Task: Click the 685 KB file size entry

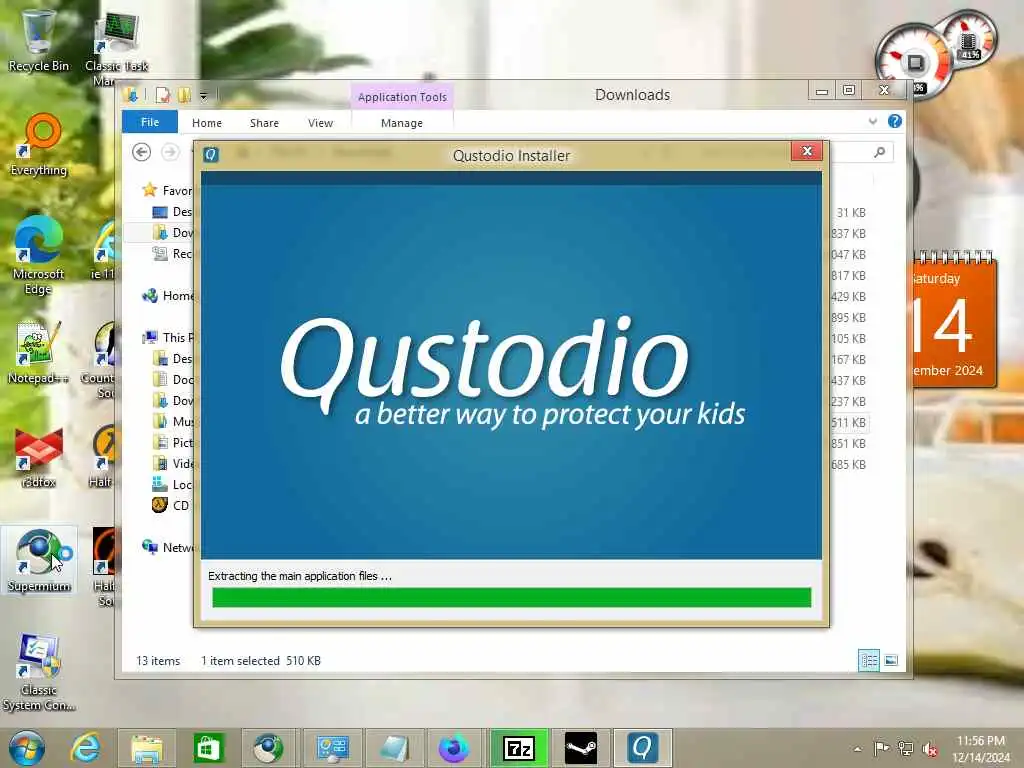Action: pos(849,464)
